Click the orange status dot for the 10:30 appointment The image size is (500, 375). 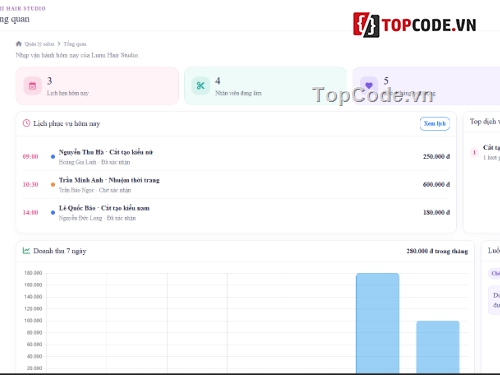click(x=53, y=184)
